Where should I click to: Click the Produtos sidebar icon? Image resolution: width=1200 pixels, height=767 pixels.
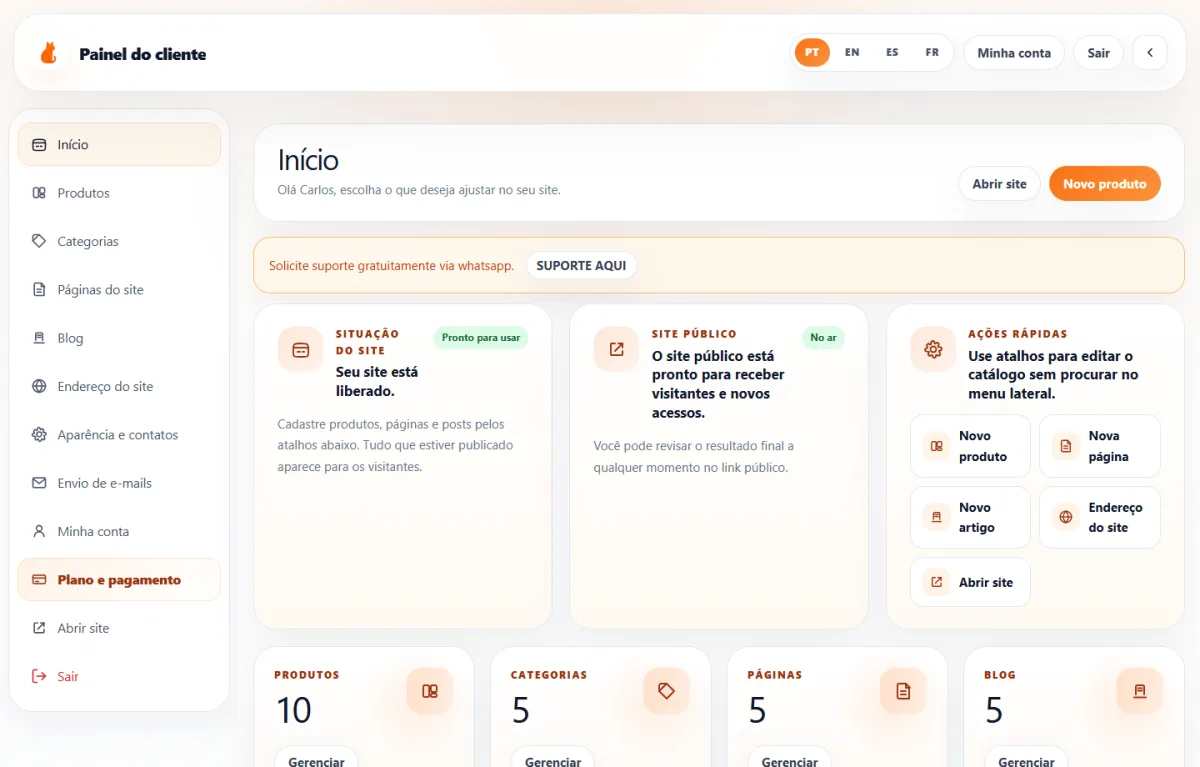click(x=39, y=193)
